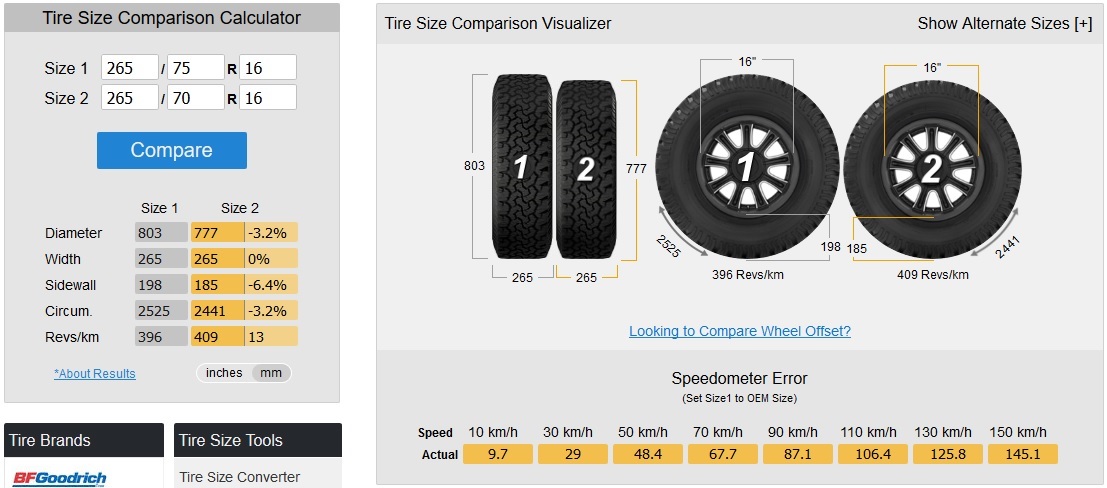Click wheel 2 side-view rim graphic
This screenshot has height=488, width=1107.
click(x=932, y=169)
